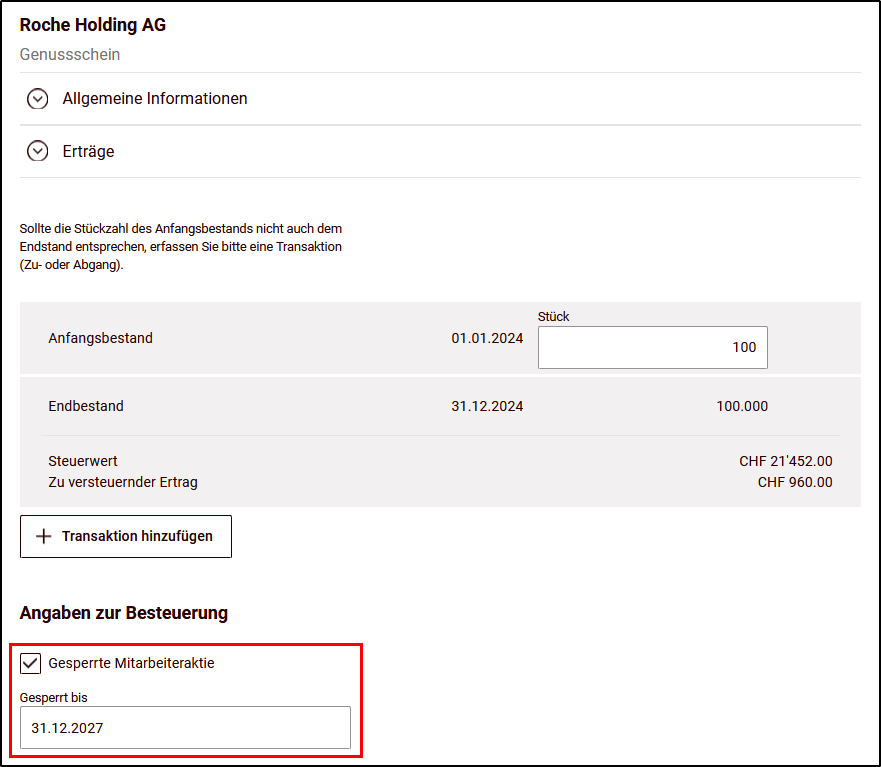
Task: Click the Endbestand value 100.000
Action: tap(742, 406)
